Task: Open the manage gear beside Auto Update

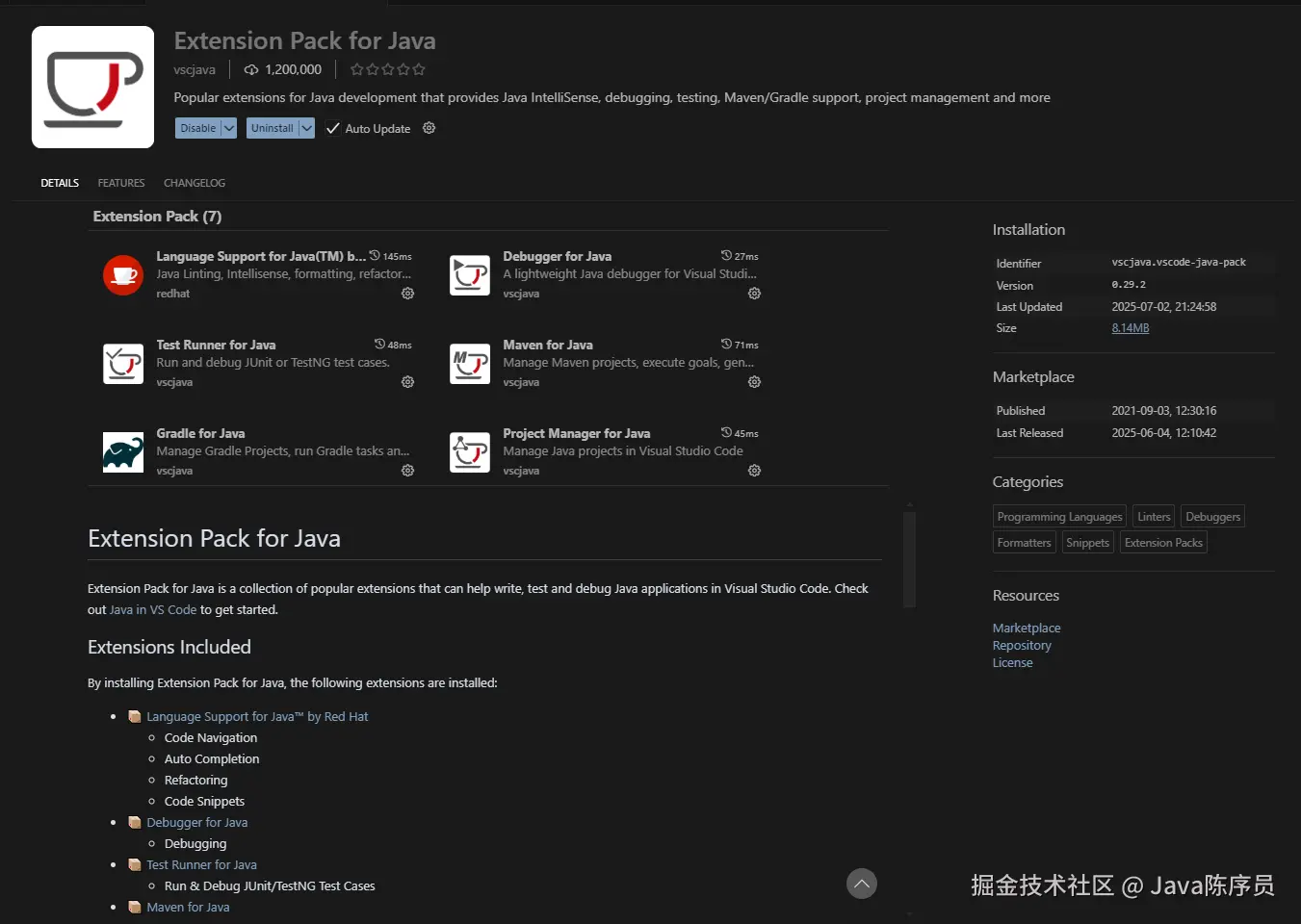Action: [429, 128]
